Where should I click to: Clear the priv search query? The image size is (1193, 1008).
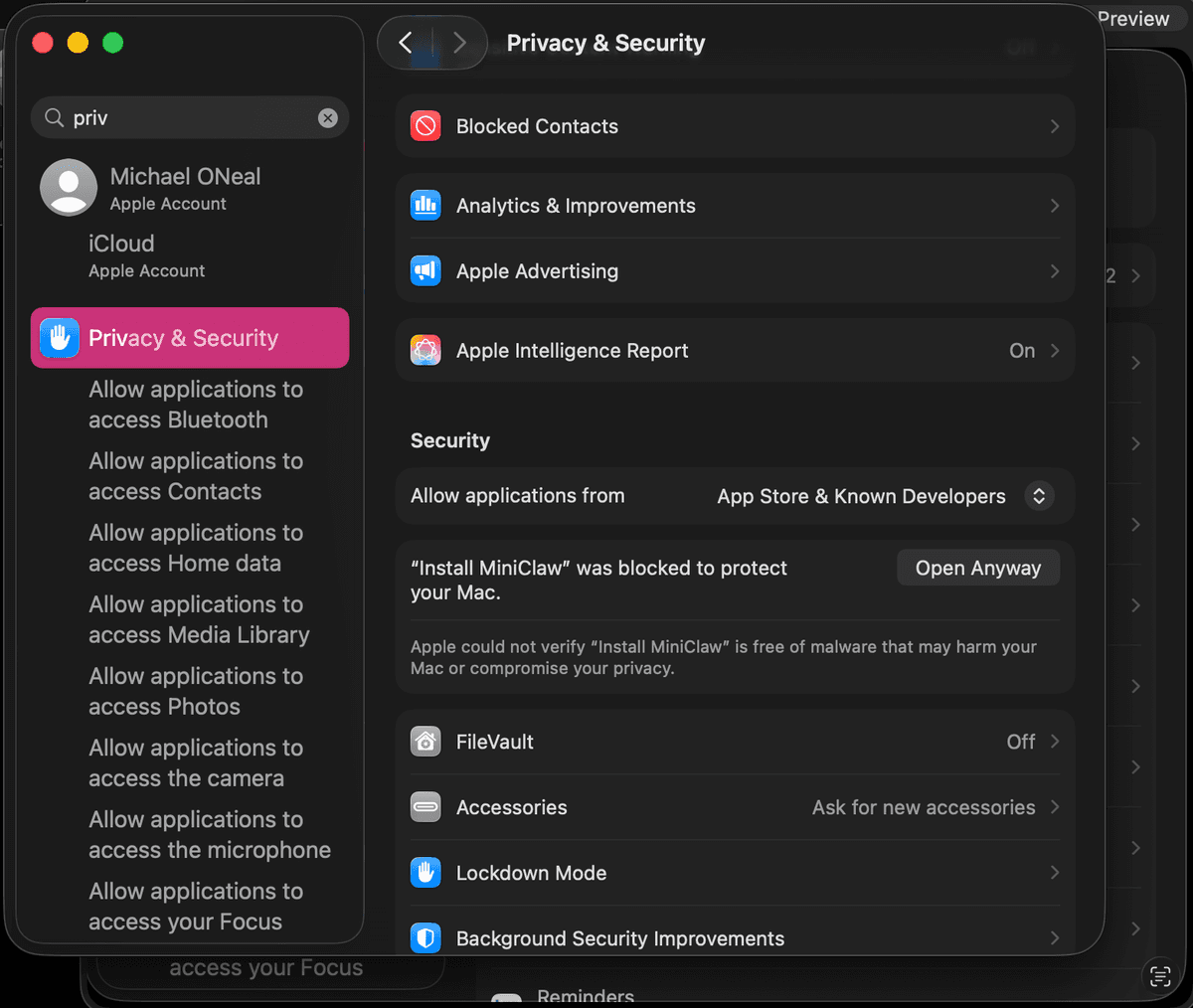[x=328, y=117]
